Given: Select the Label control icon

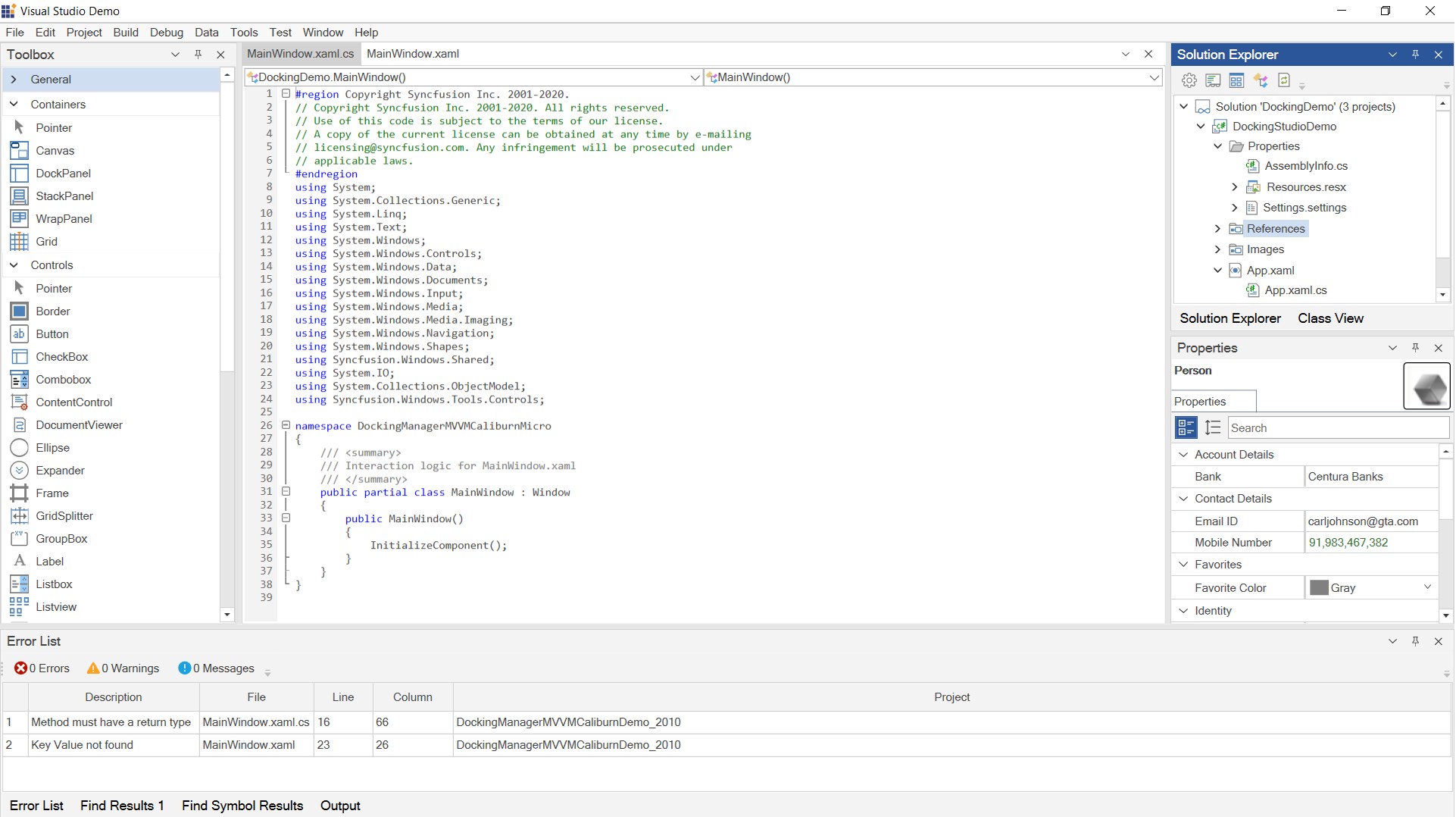Looking at the screenshot, I should pyautogui.click(x=19, y=562).
